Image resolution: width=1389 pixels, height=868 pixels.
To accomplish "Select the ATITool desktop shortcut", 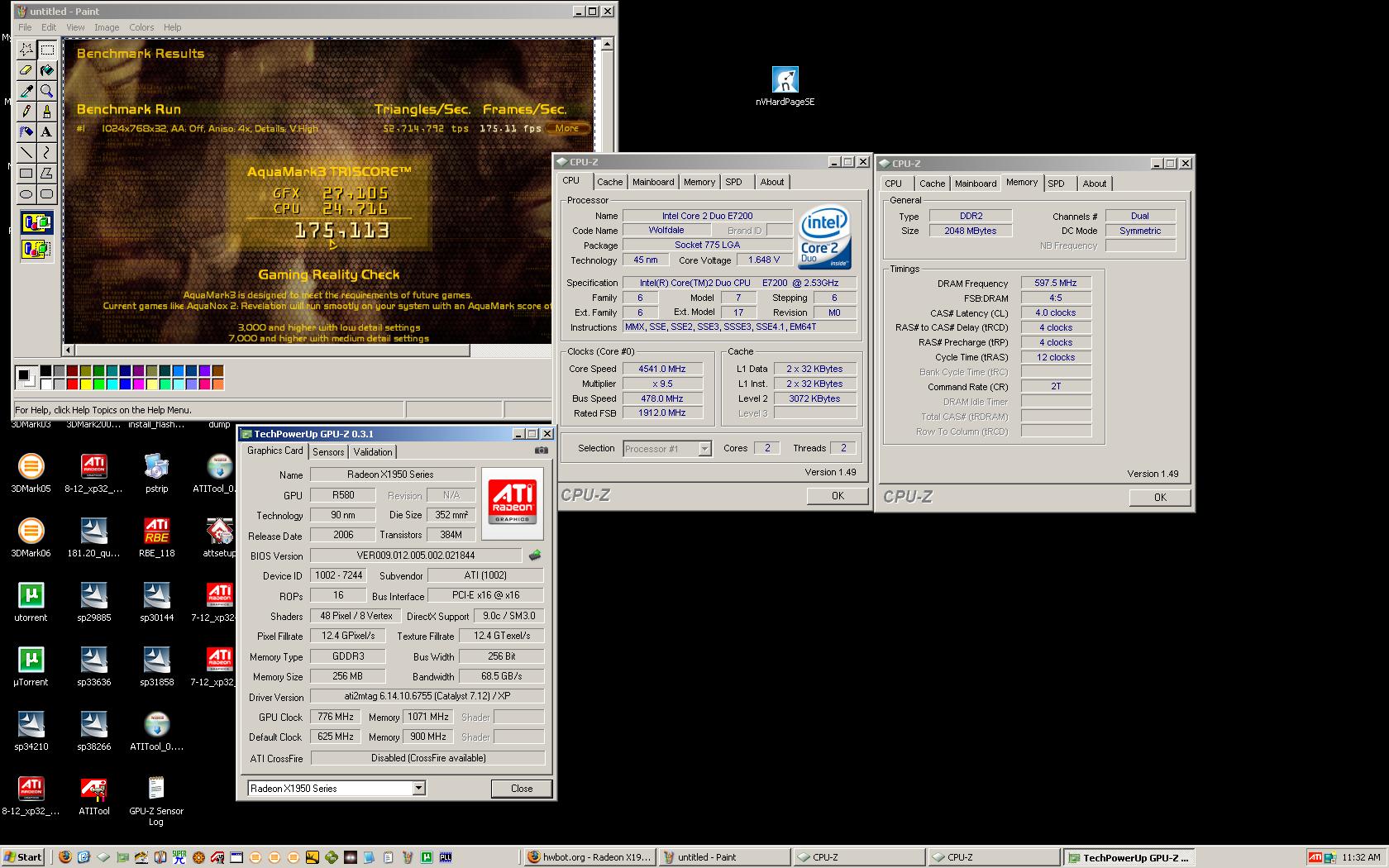I will (93, 796).
